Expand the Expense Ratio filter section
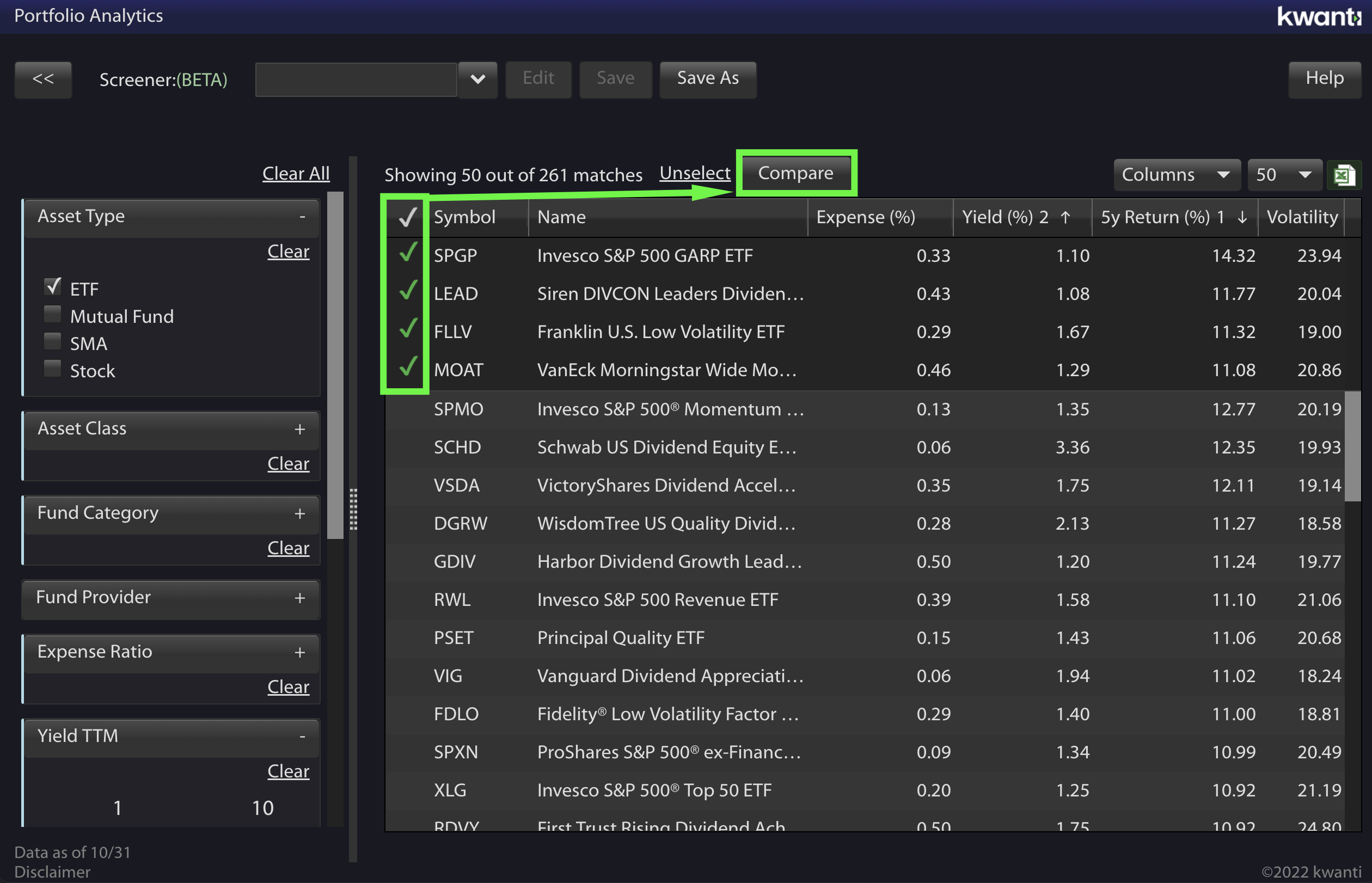This screenshot has width=1372, height=883. 300,653
